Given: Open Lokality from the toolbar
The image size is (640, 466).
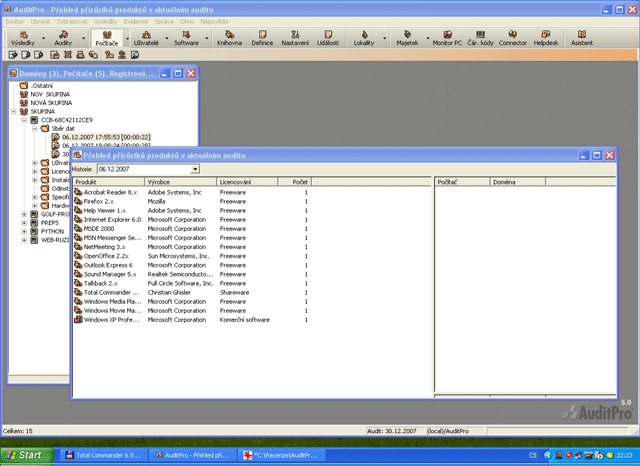Looking at the screenshot, I should tap(364, 38).
